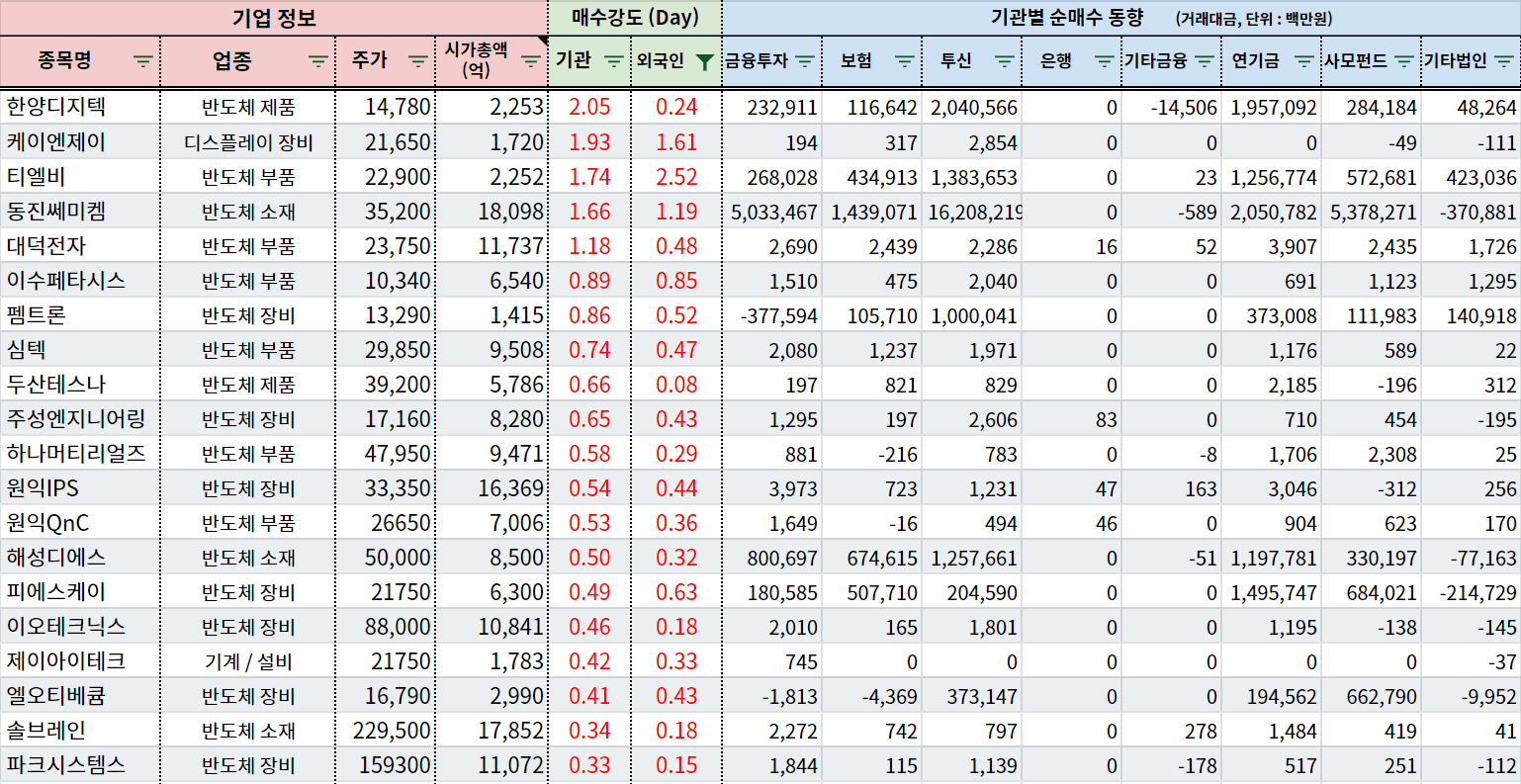Select the foreigner strength value 1.61
The image size is (1521, 784).
tap(676, 141)
